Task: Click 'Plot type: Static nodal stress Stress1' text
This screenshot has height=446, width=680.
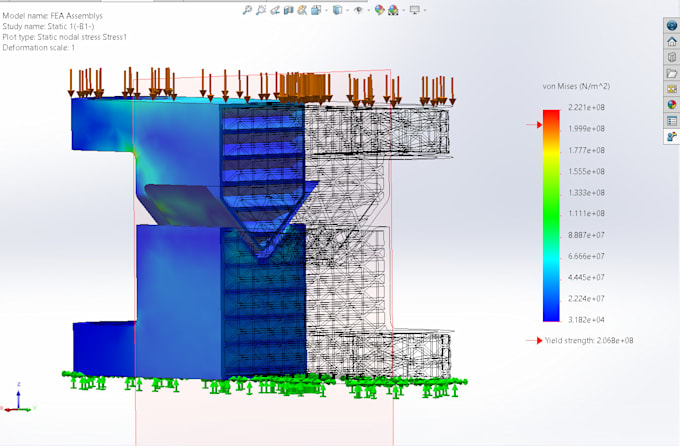Action: [65, 37]
